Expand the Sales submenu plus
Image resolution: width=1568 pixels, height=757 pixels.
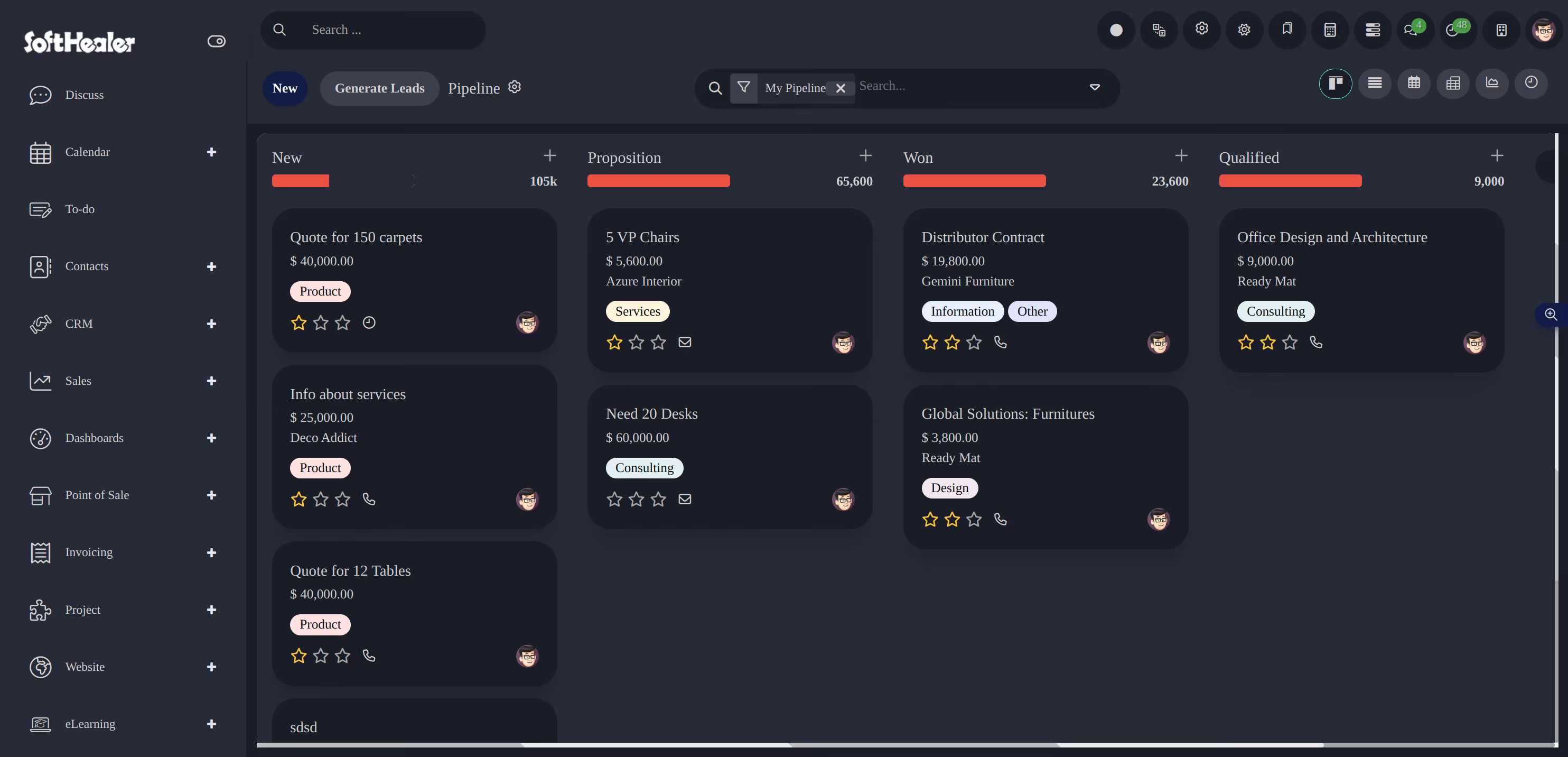(211, 381)
